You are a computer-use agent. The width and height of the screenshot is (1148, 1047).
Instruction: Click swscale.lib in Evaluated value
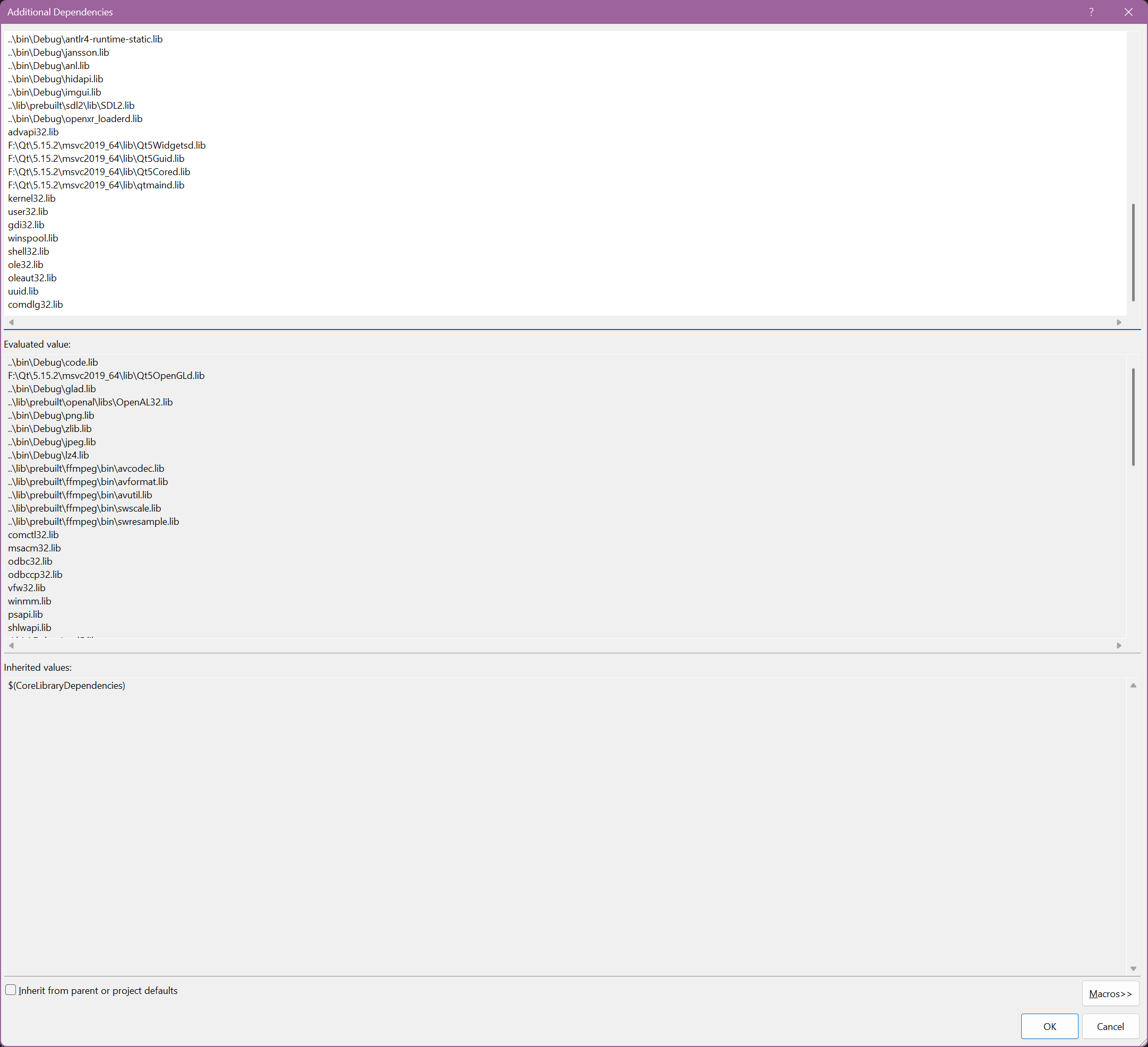84,508
